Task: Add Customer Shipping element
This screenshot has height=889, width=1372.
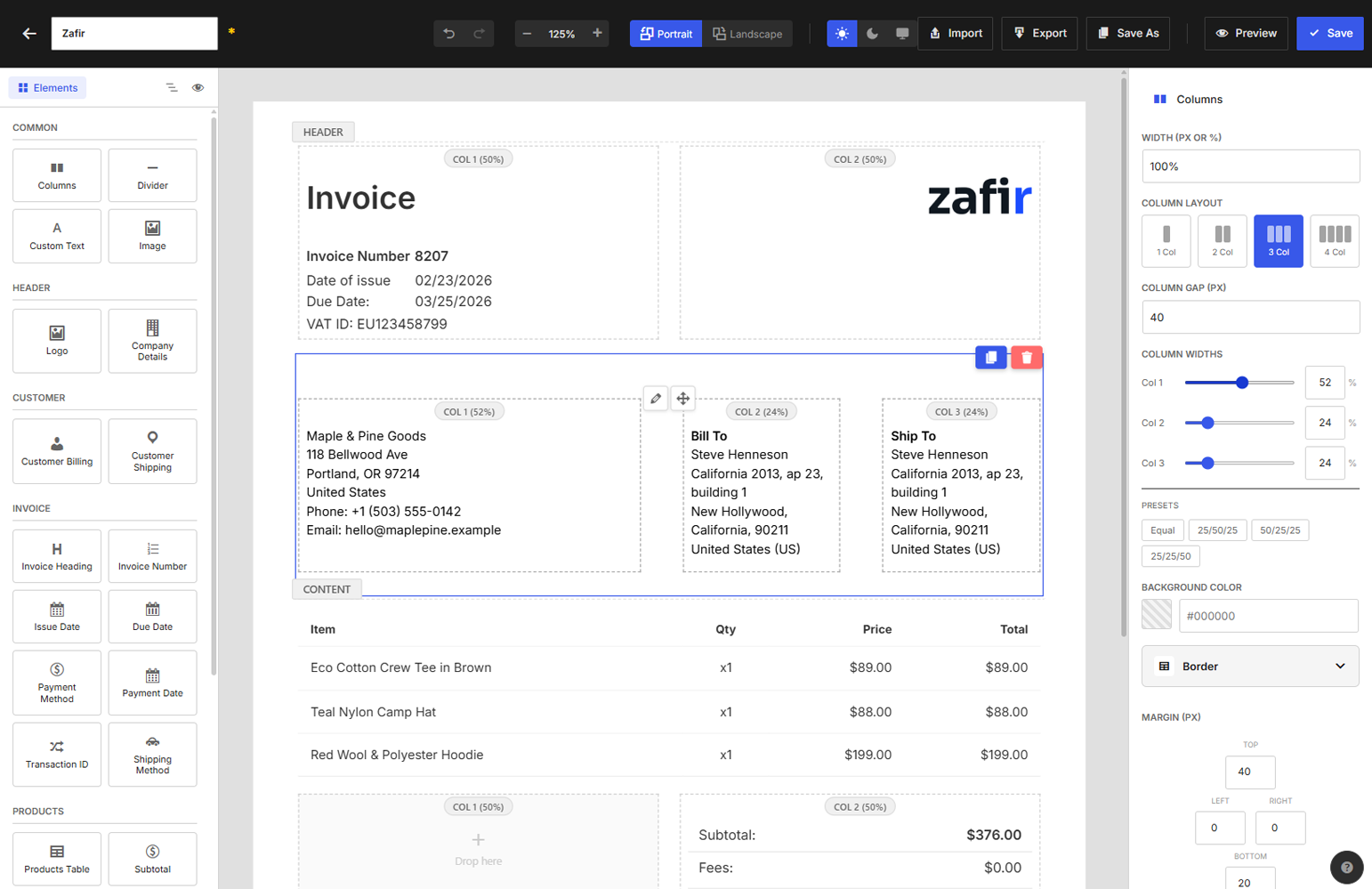Action: tap(152, 451)
